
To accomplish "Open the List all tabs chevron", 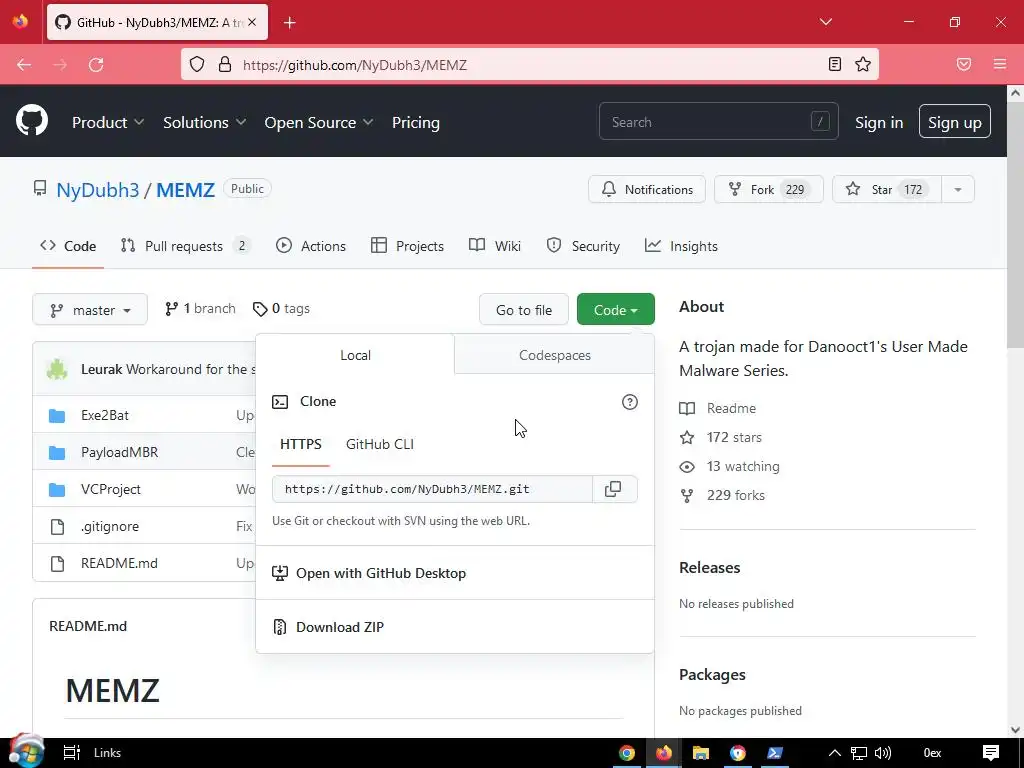I will (x=825, y=22).
